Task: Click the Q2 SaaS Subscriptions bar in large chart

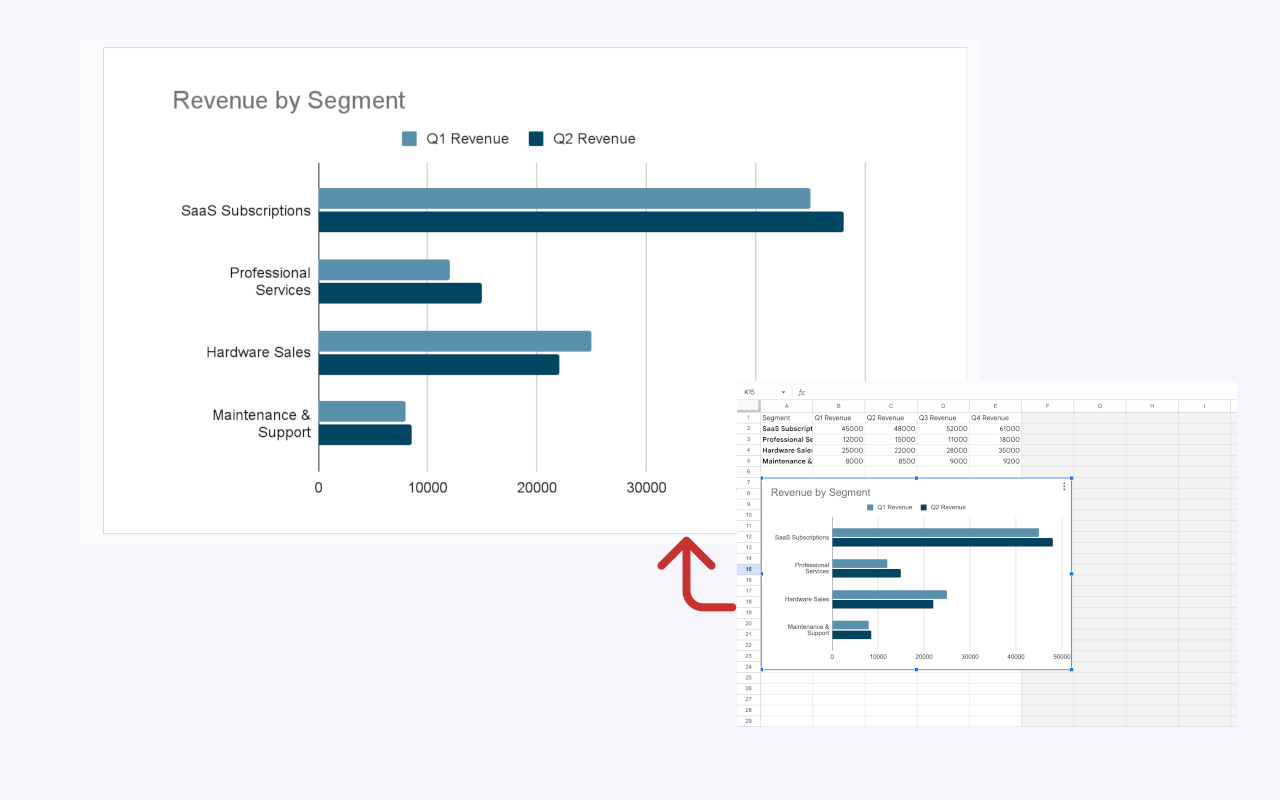Action: tap(580, 222)
